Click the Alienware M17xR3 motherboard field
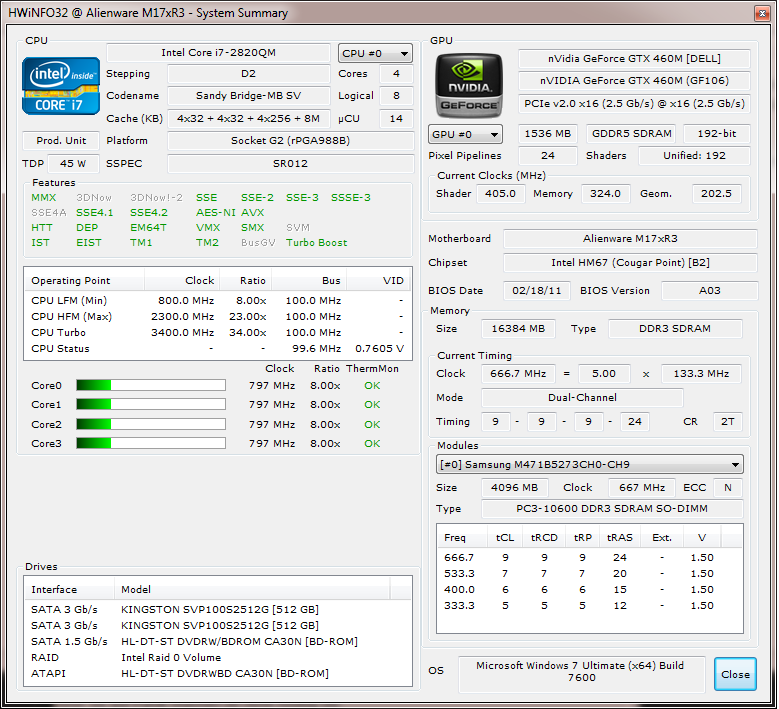 [x=630, y=238]
